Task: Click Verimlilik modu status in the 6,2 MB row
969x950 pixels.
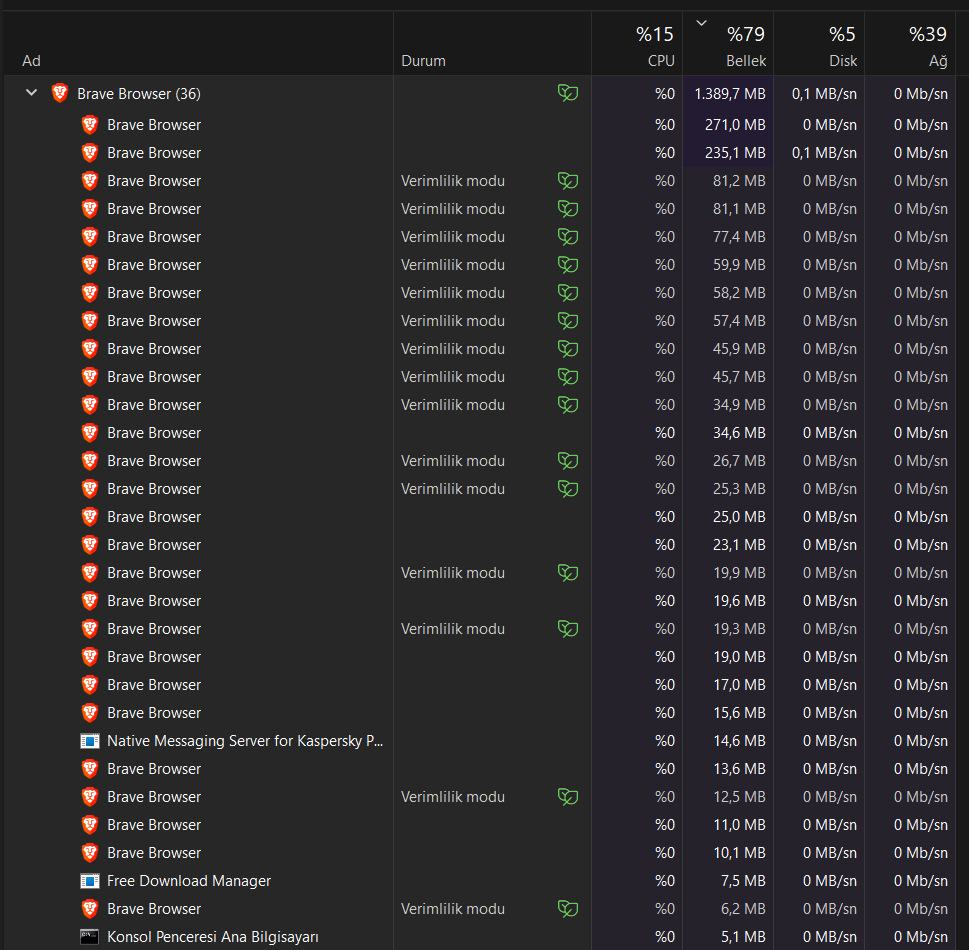Action: (452, 909)
